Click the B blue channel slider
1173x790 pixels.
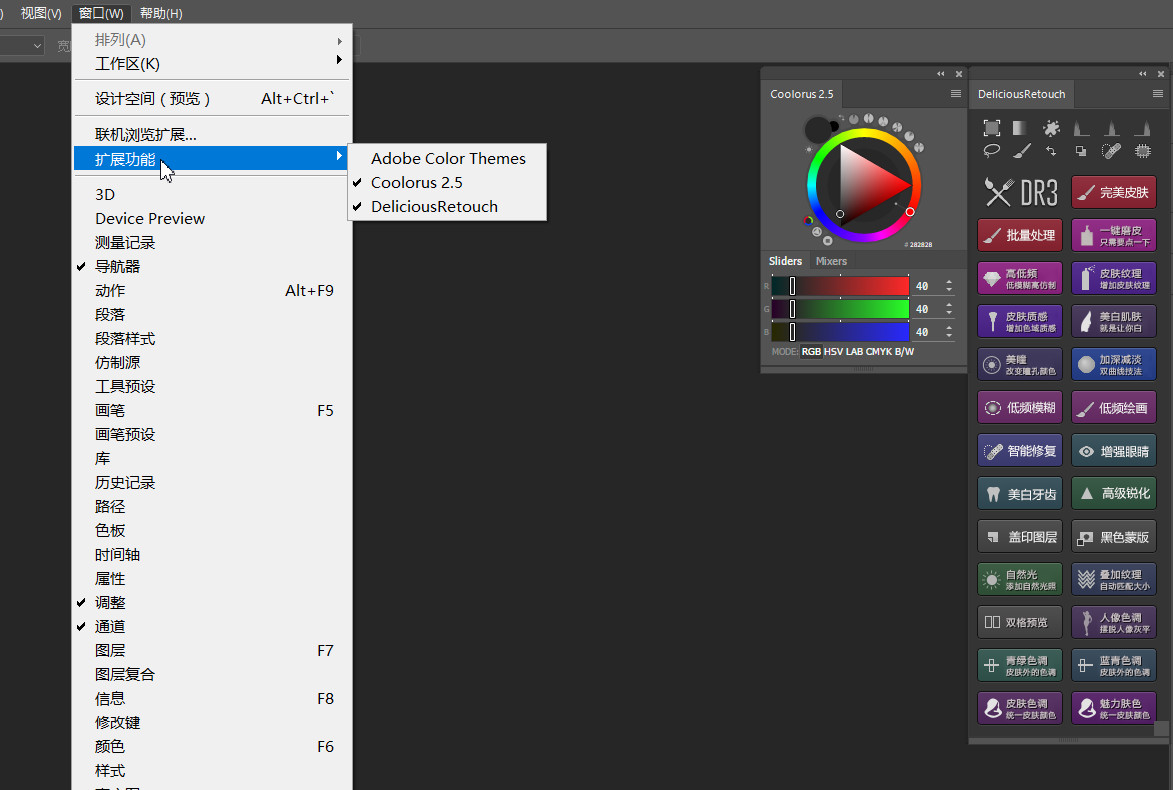(x=840, y=331)
